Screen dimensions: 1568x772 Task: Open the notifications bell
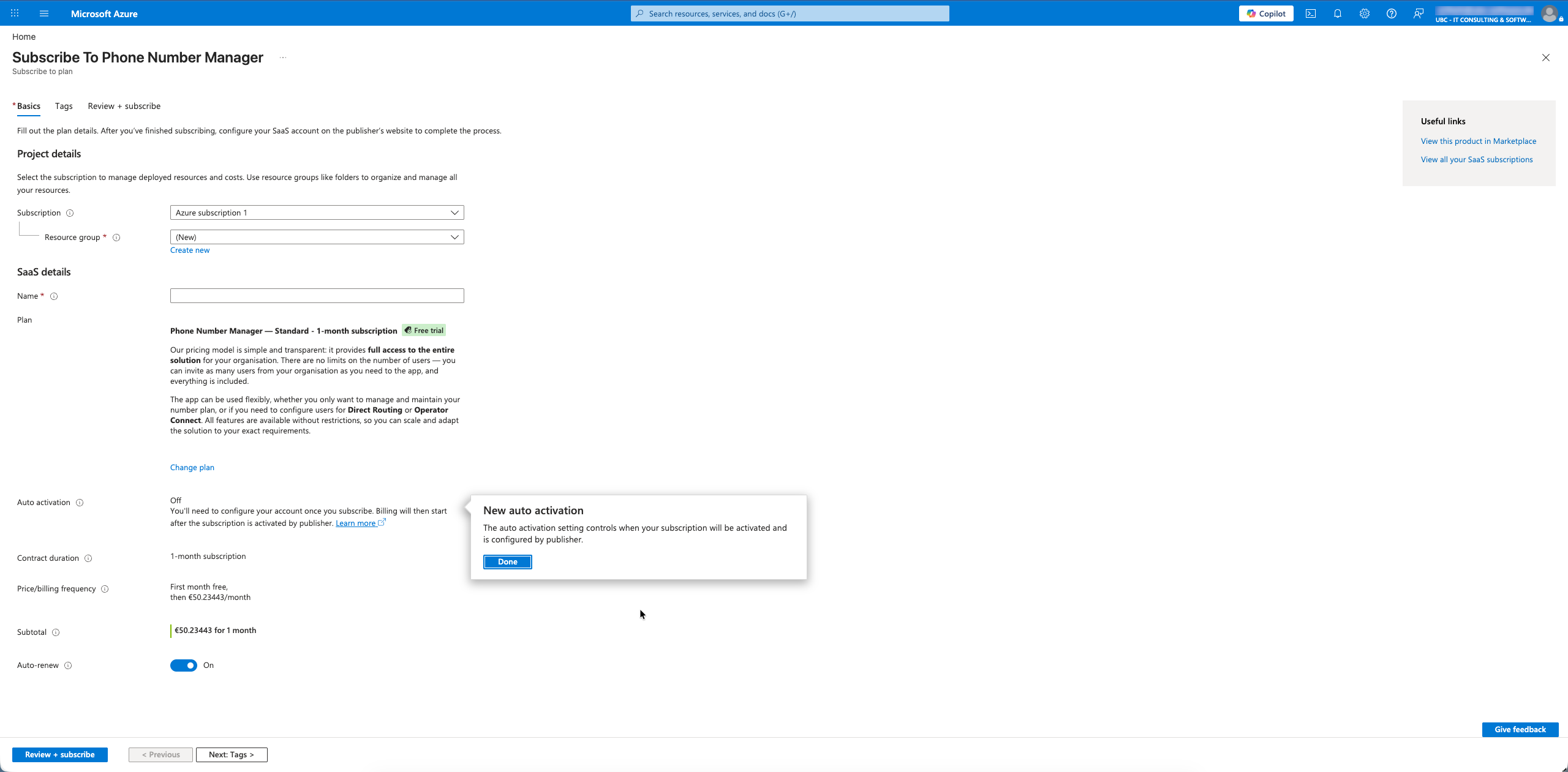[x=1338, y=13]
